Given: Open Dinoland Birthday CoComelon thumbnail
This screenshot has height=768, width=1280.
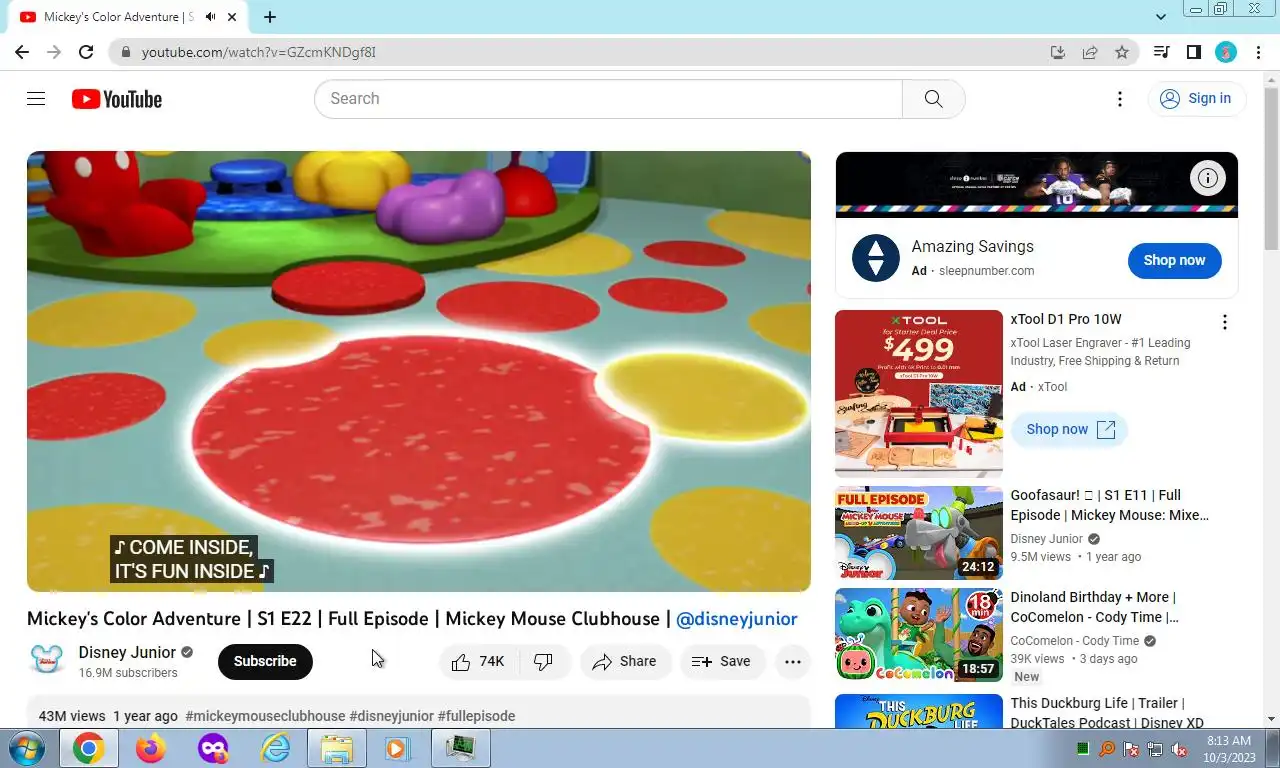Looking at the screenshot, I should coord(919,635).
